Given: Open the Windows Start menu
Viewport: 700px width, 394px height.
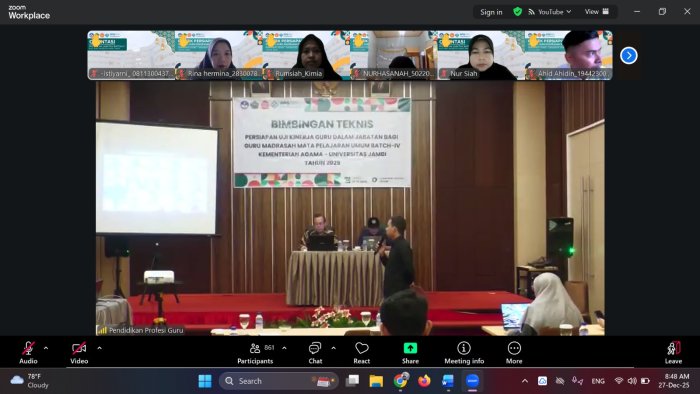Looking at the screenshot, I should pos(205,381).
